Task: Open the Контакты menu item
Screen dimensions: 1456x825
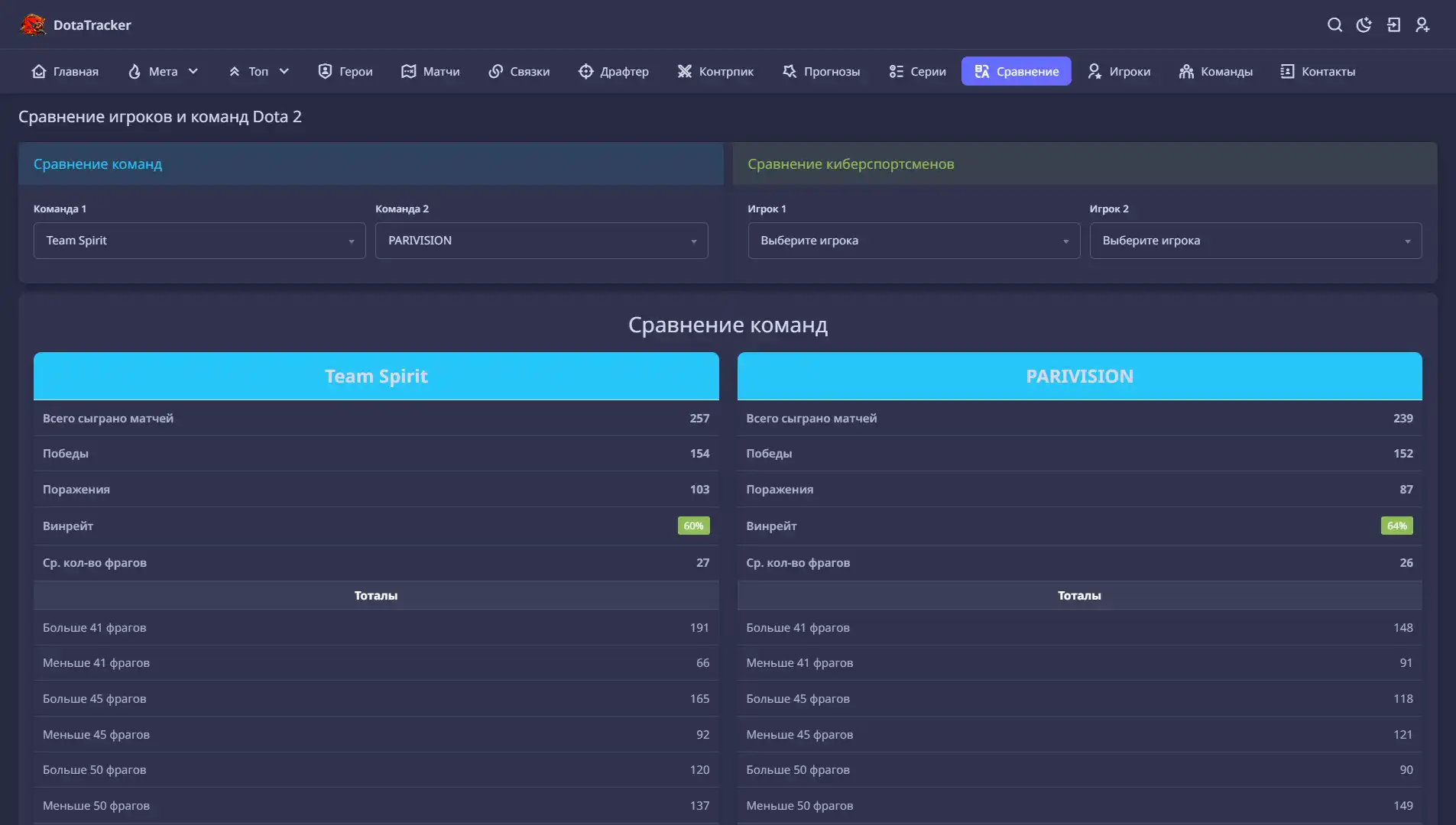Action: click(1318, 71)
